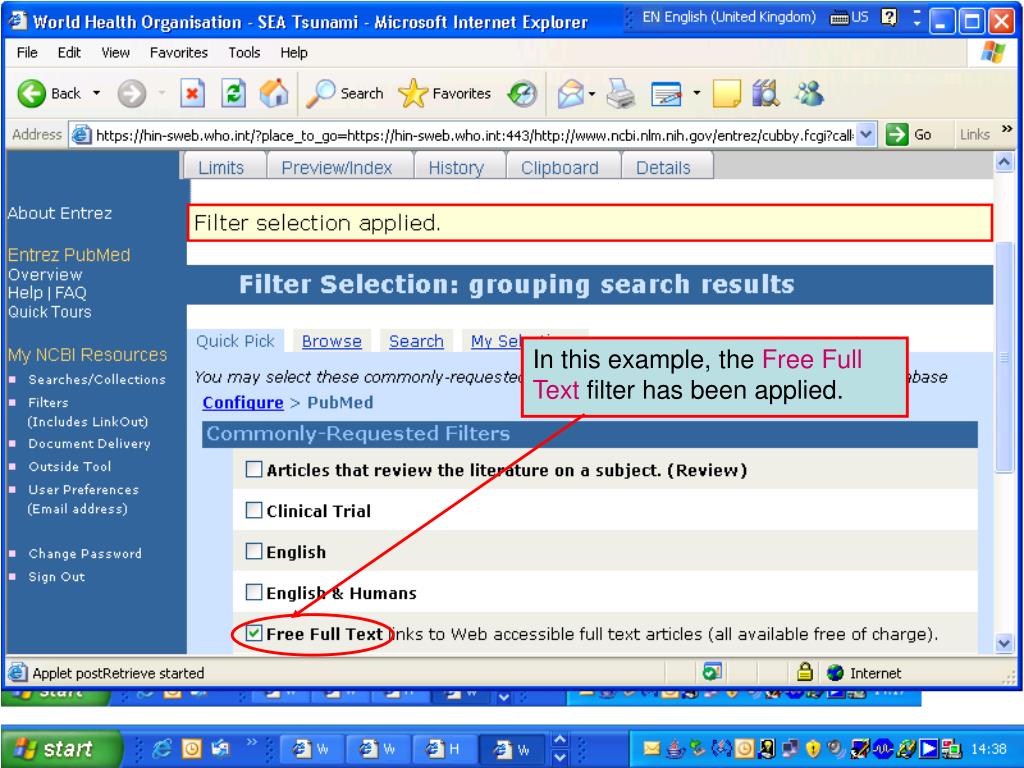Viewport: 1024px width, 768px height.
Task: Expand the Links toolbar chevron
Action: 1007,129
